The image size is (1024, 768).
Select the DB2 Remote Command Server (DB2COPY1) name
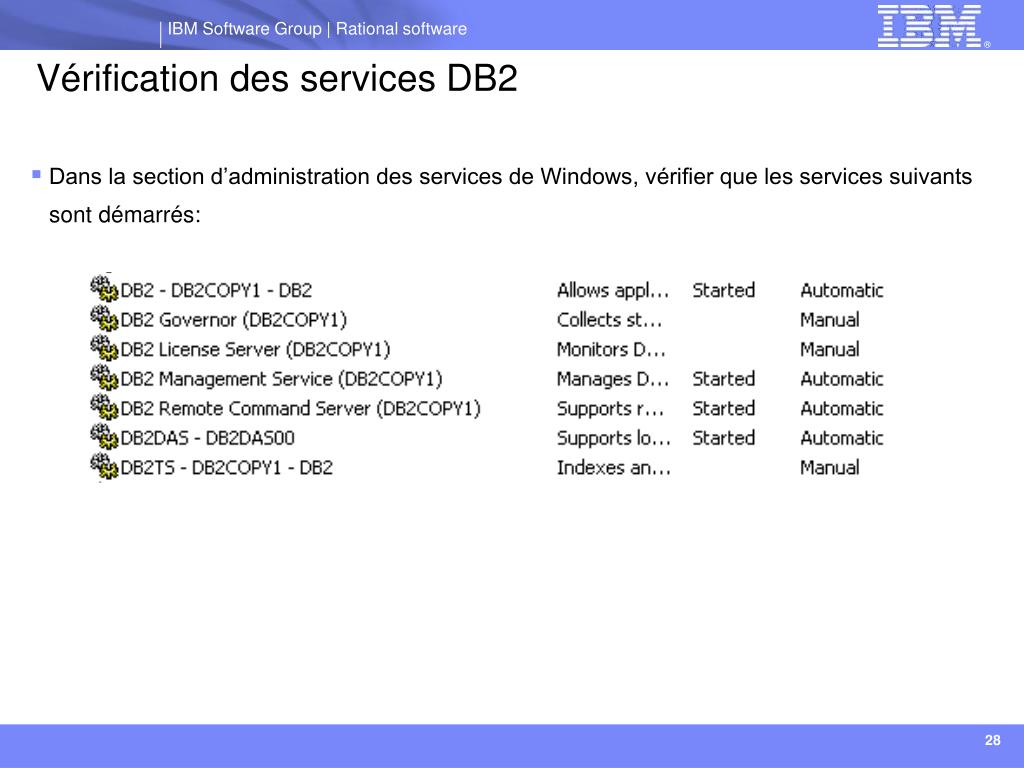(300, 408)
